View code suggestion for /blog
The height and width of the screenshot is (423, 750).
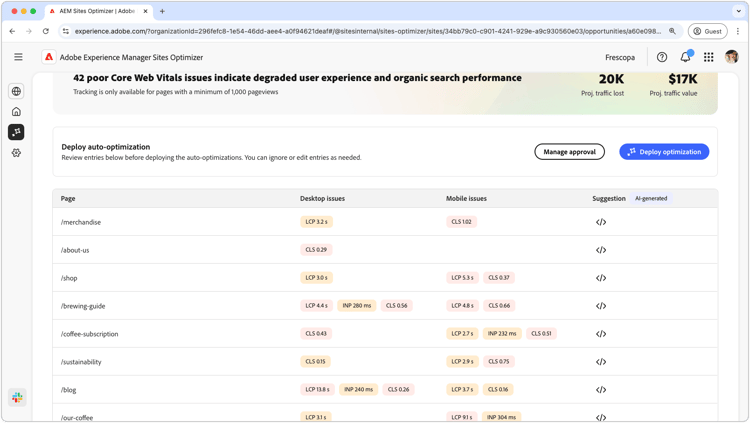point(601,390)
